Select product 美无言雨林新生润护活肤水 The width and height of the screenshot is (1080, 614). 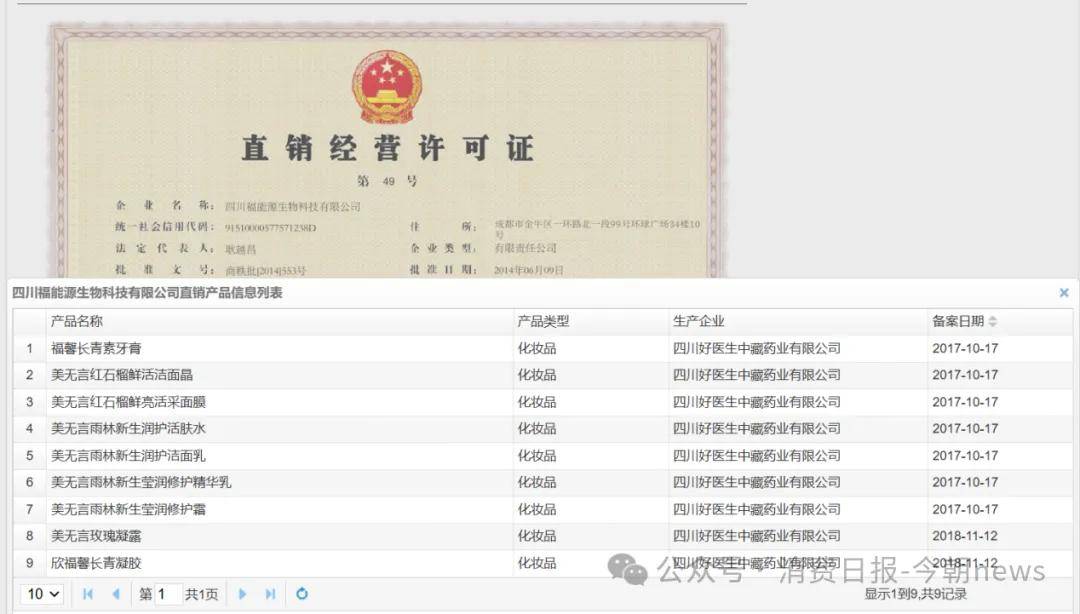pos(128,429)
